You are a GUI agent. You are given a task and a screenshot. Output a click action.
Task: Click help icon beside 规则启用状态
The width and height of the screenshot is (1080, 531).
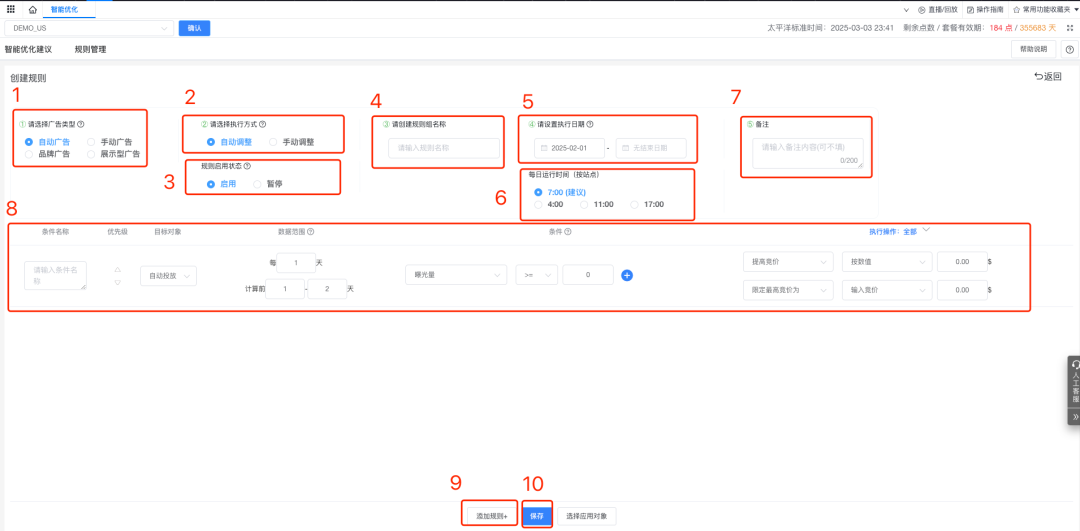[x=247, y=166]
